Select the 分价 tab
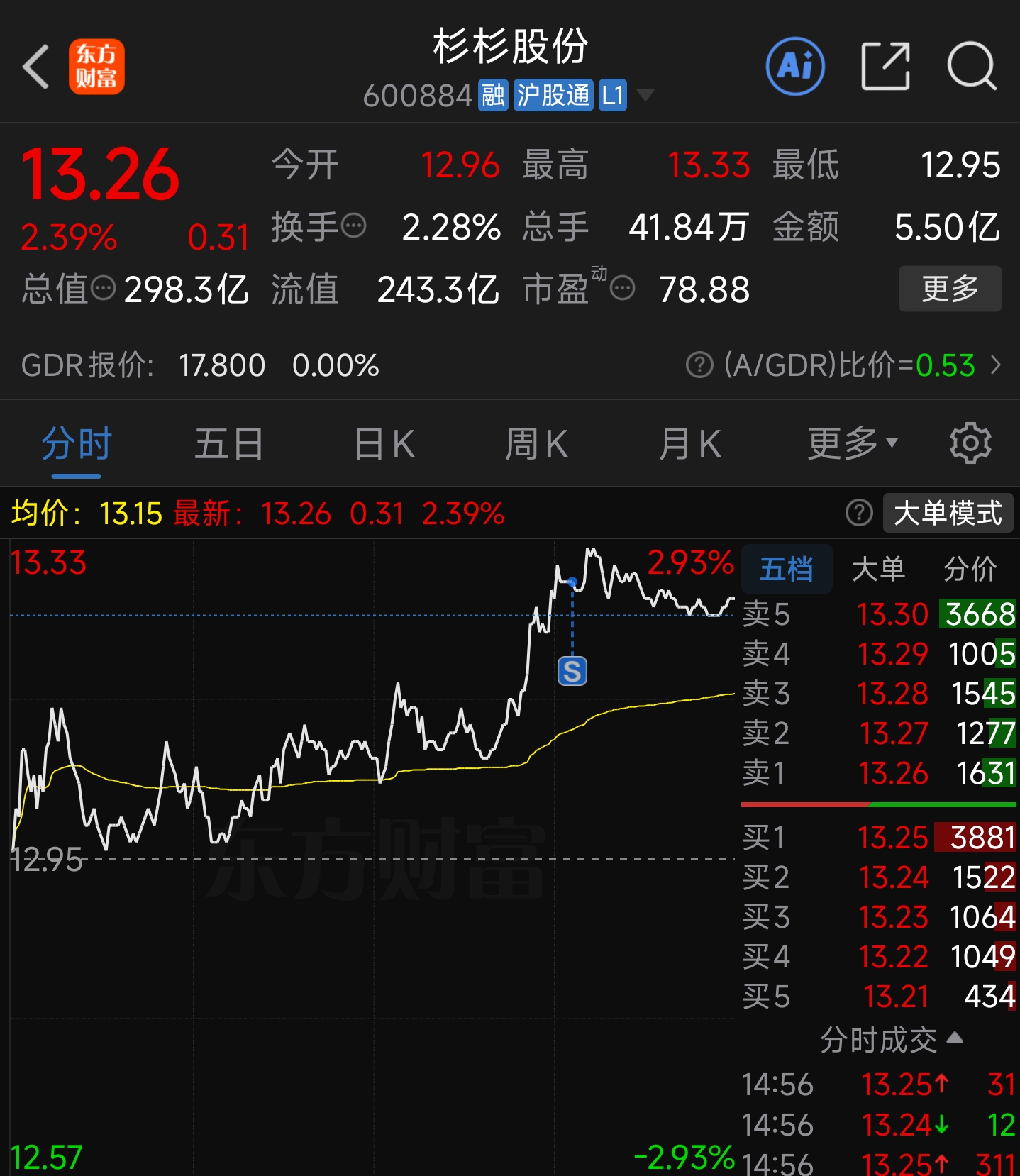Viewport: 1020px width, 1176px height. 970,569
